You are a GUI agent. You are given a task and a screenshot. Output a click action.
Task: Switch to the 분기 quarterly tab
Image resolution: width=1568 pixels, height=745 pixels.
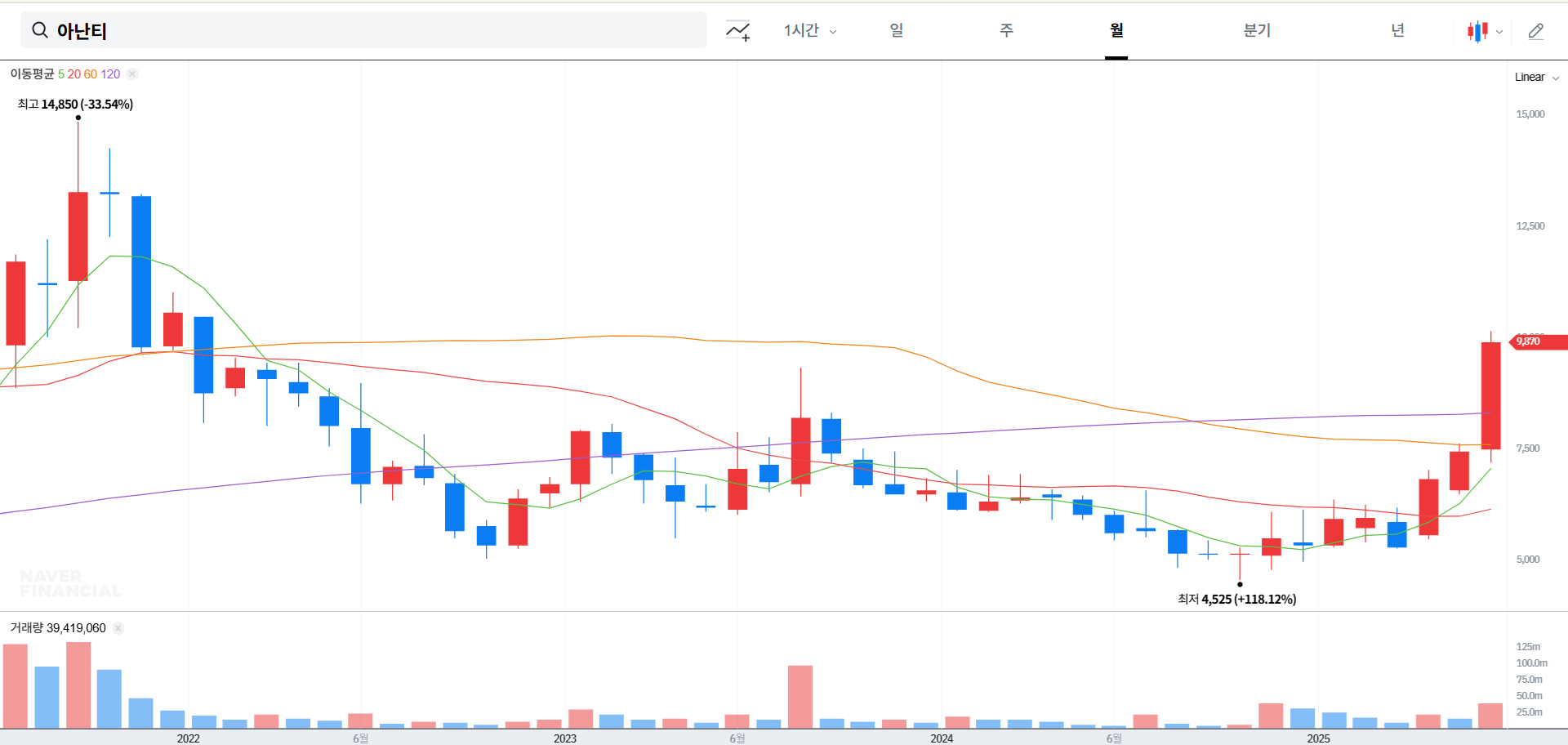point(1257,30)
